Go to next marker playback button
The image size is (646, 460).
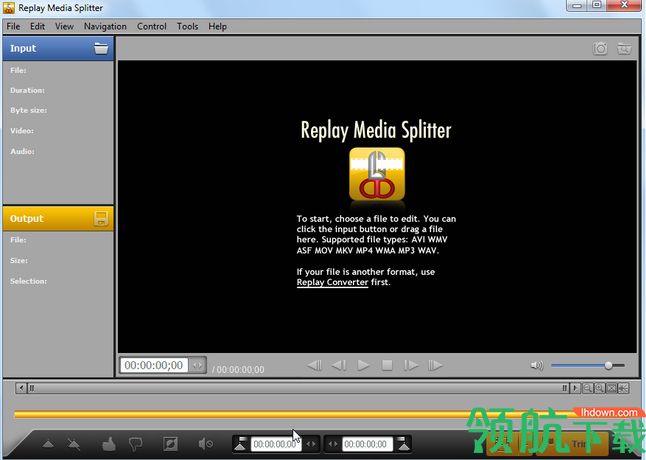(435, 365)
